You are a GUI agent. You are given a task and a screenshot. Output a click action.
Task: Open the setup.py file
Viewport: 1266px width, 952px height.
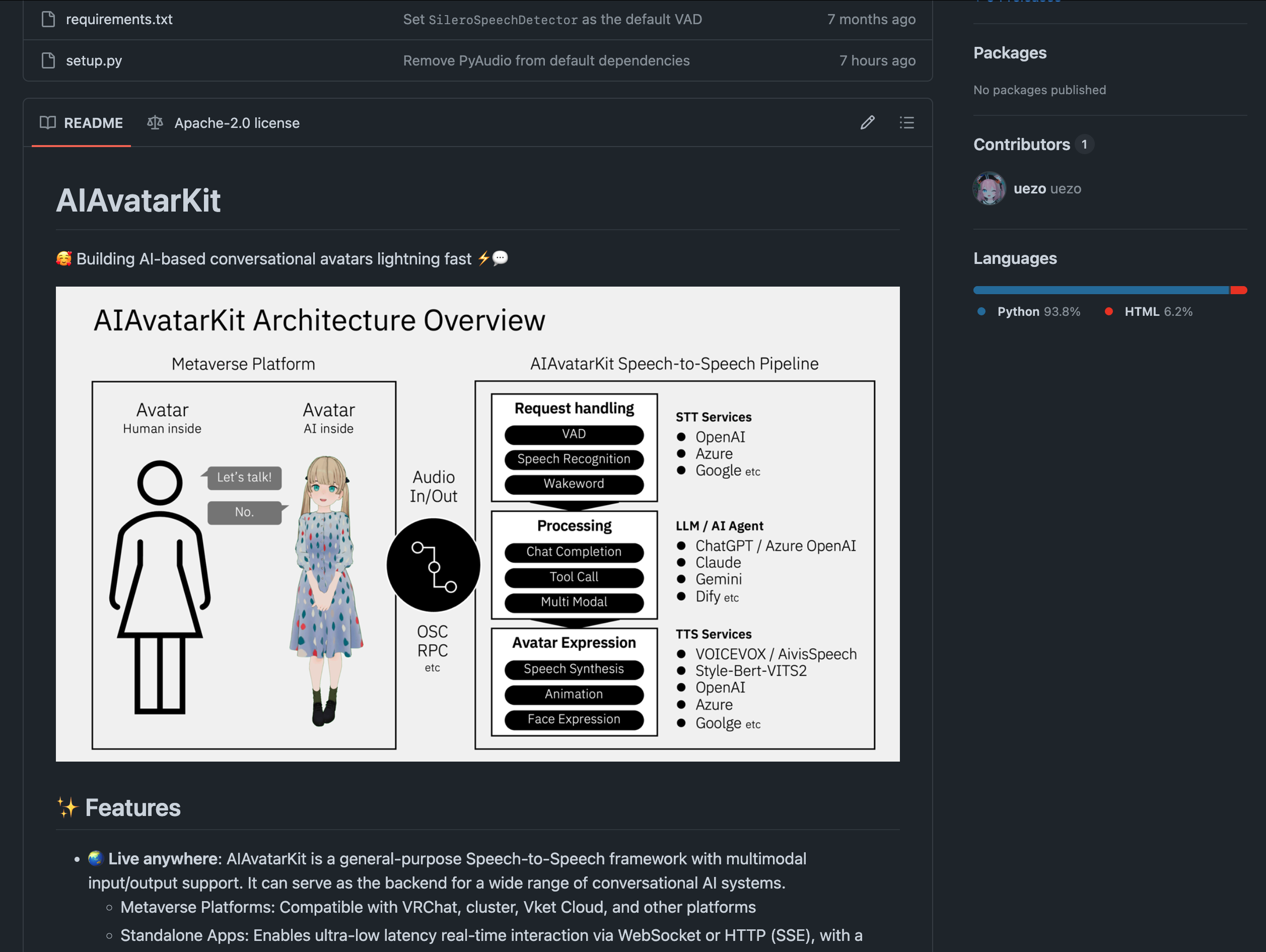(94, 60)
